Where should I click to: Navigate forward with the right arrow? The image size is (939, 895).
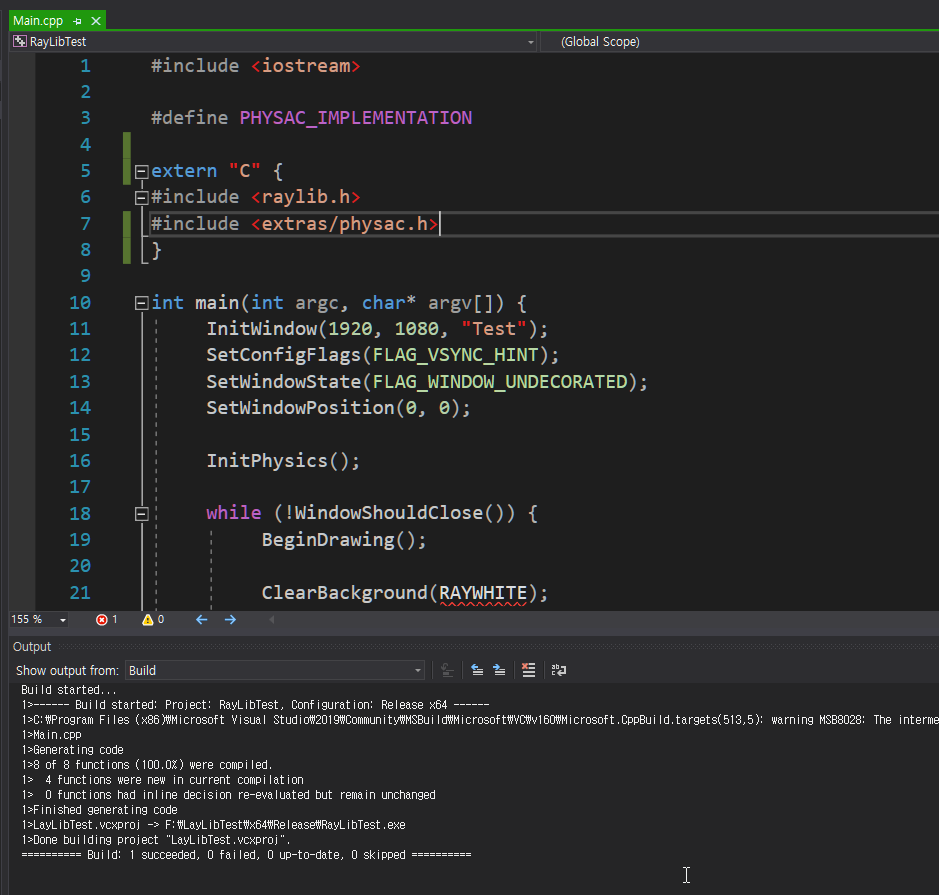(x=230, y=620)
